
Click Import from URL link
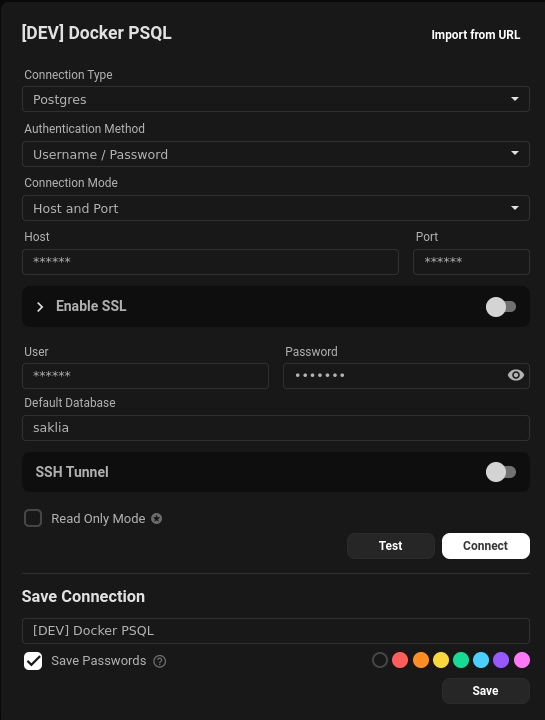pyautogui.click(x=476, y=35)
